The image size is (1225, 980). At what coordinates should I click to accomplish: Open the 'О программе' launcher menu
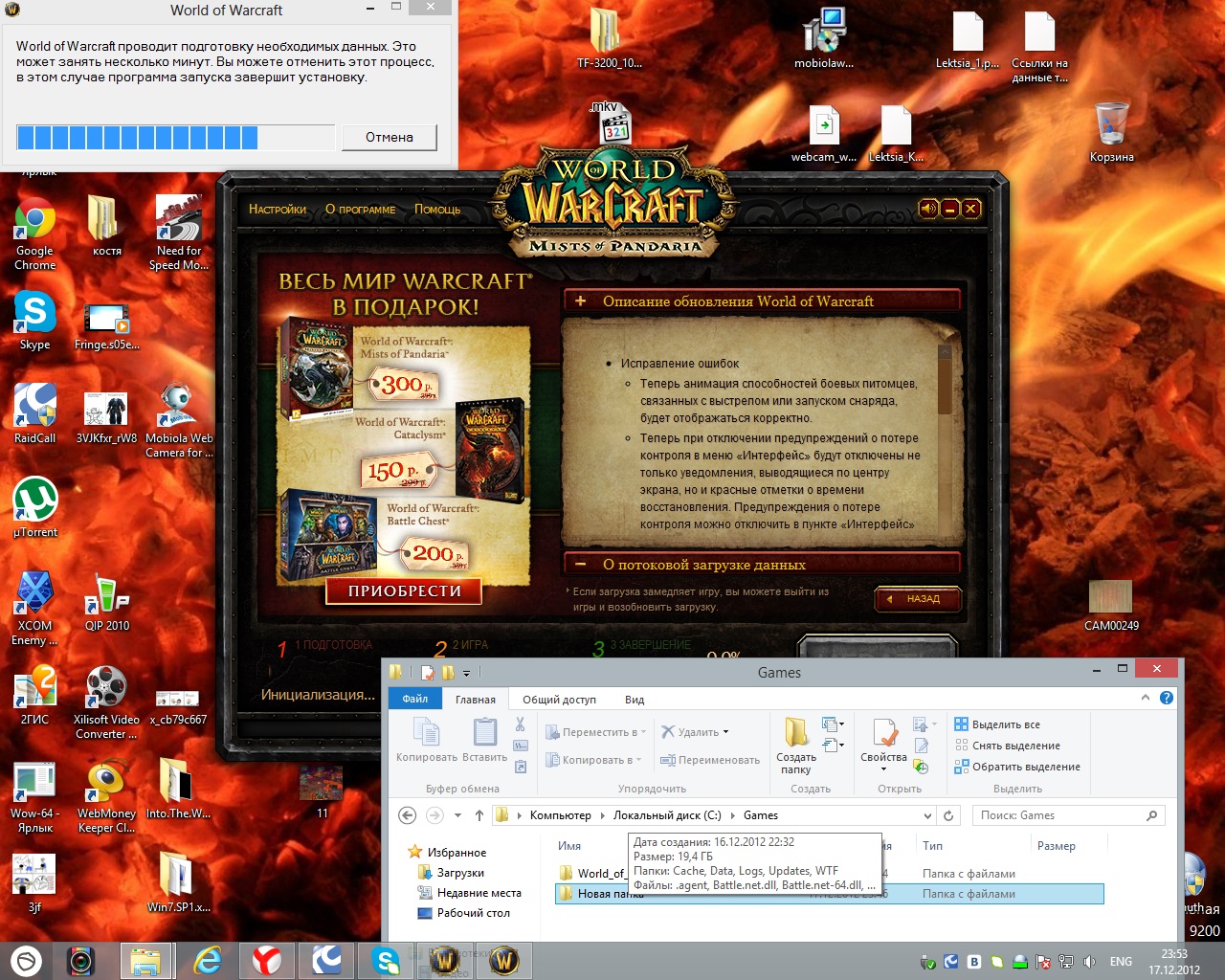(x=360, y=210)
